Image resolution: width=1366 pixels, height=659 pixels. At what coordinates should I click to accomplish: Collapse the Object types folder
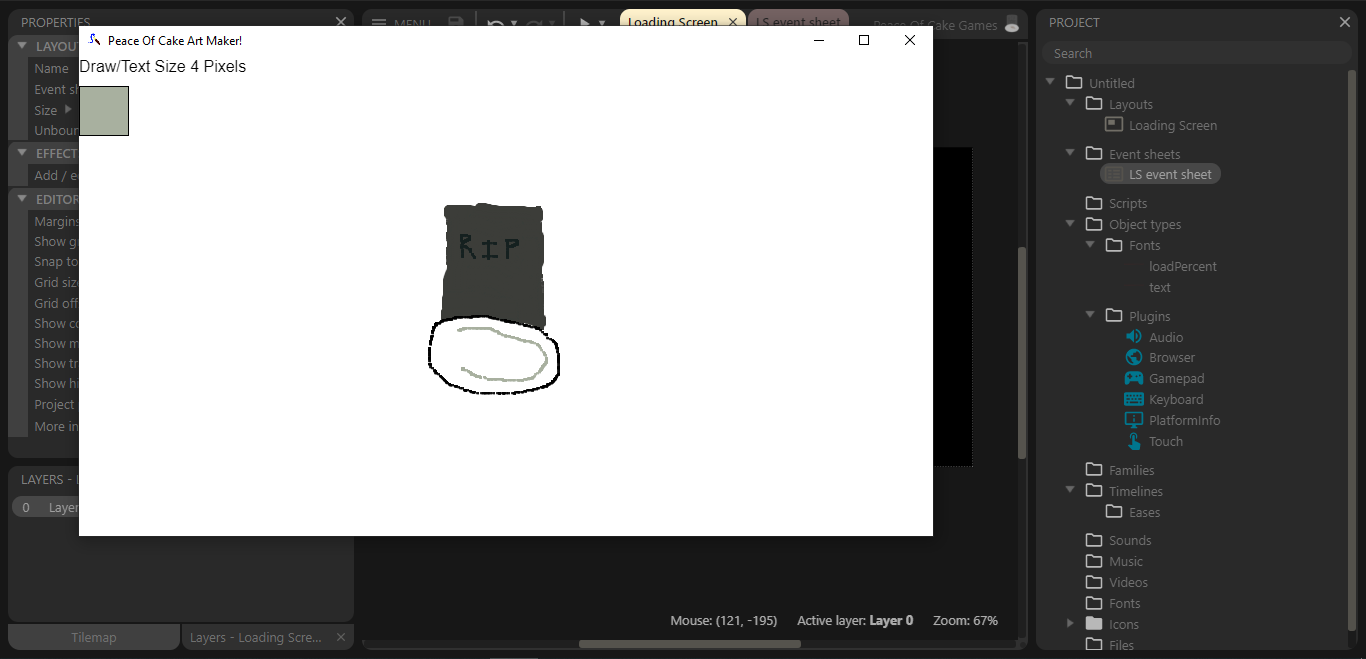tap(1070, 224)
